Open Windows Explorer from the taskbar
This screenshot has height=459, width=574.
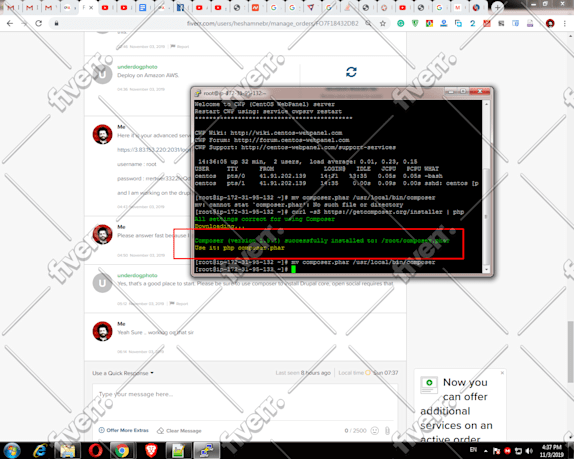(x=68, y=451)
